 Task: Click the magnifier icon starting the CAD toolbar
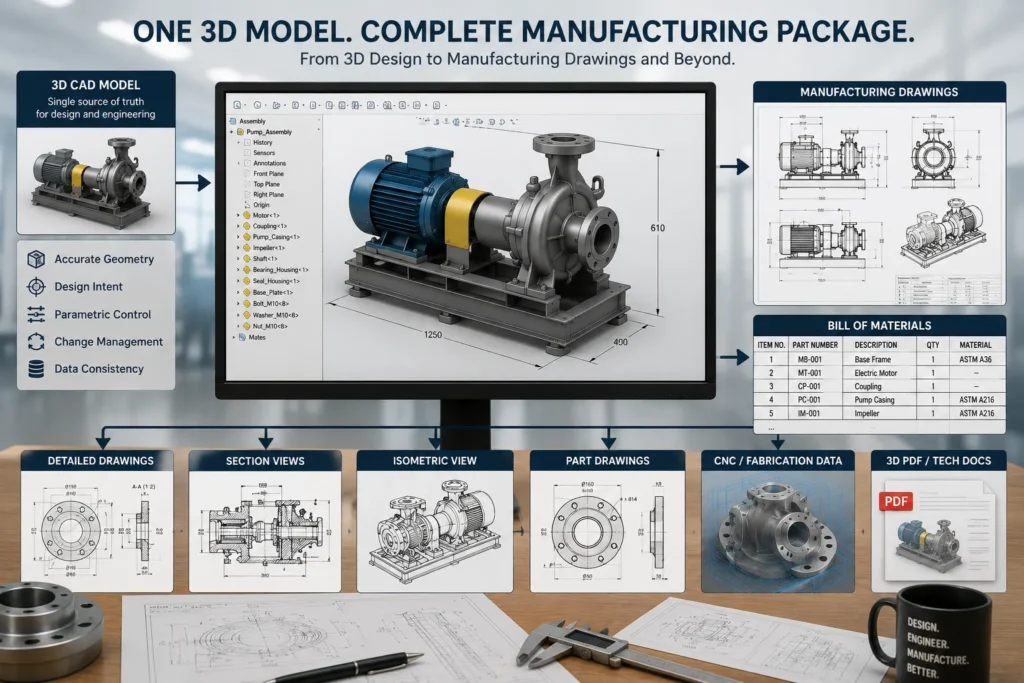point(237,105)
